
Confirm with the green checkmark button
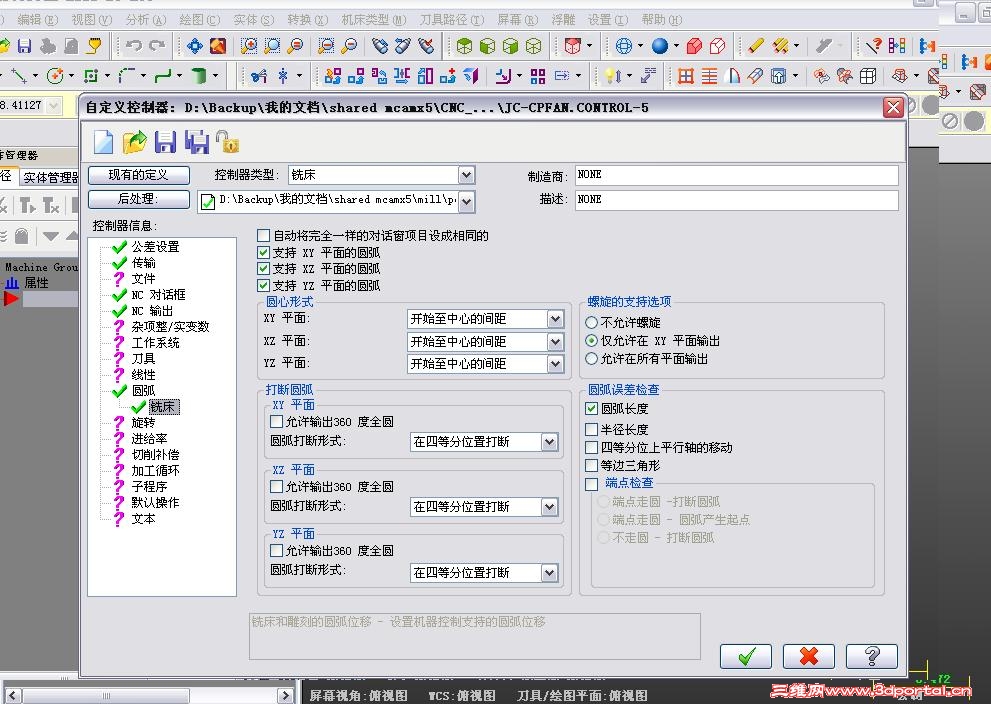[x=746, y=656]
